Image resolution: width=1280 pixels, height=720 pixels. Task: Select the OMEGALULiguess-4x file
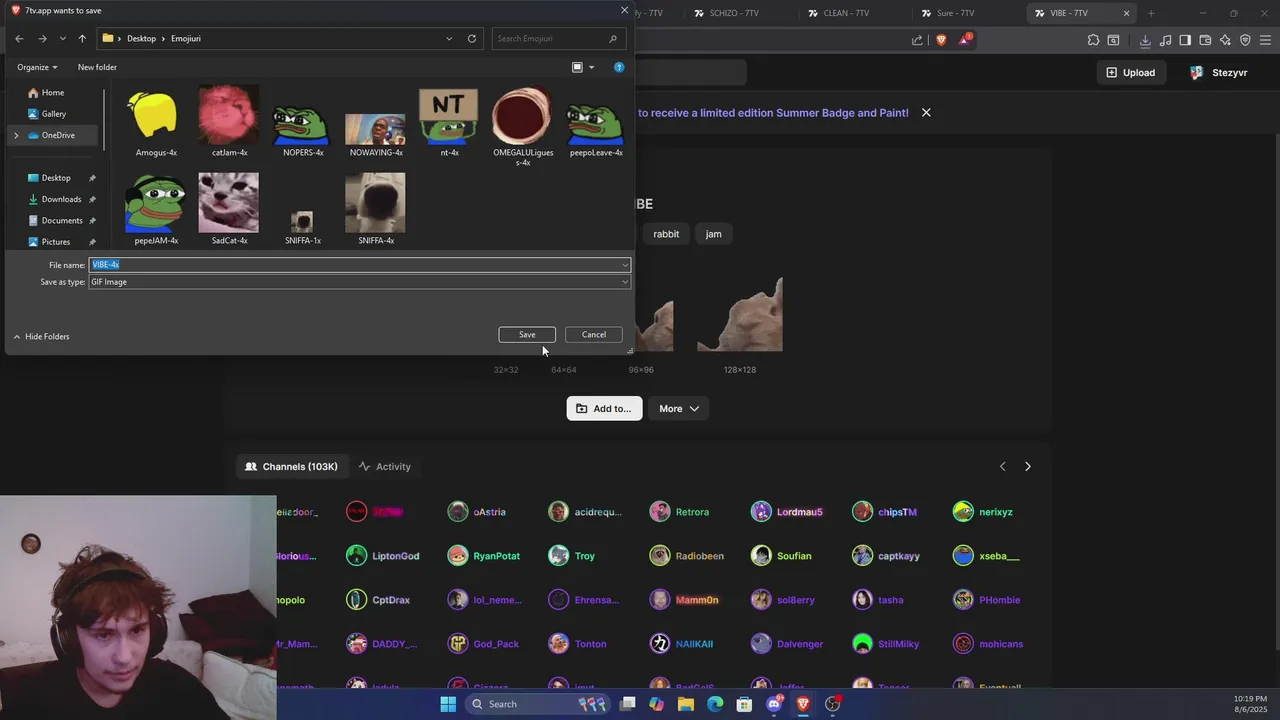click(522, 127)
